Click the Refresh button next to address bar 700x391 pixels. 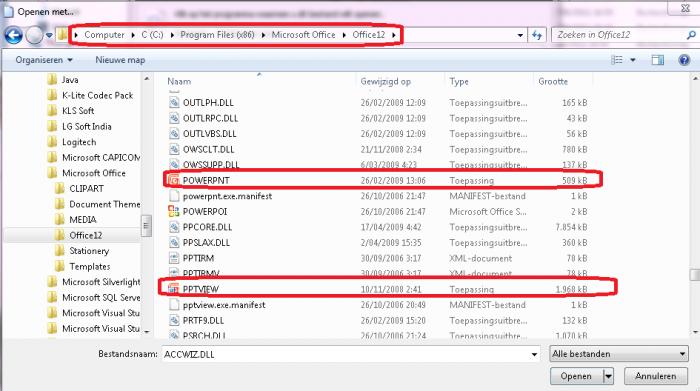click(x=537, y=35)
